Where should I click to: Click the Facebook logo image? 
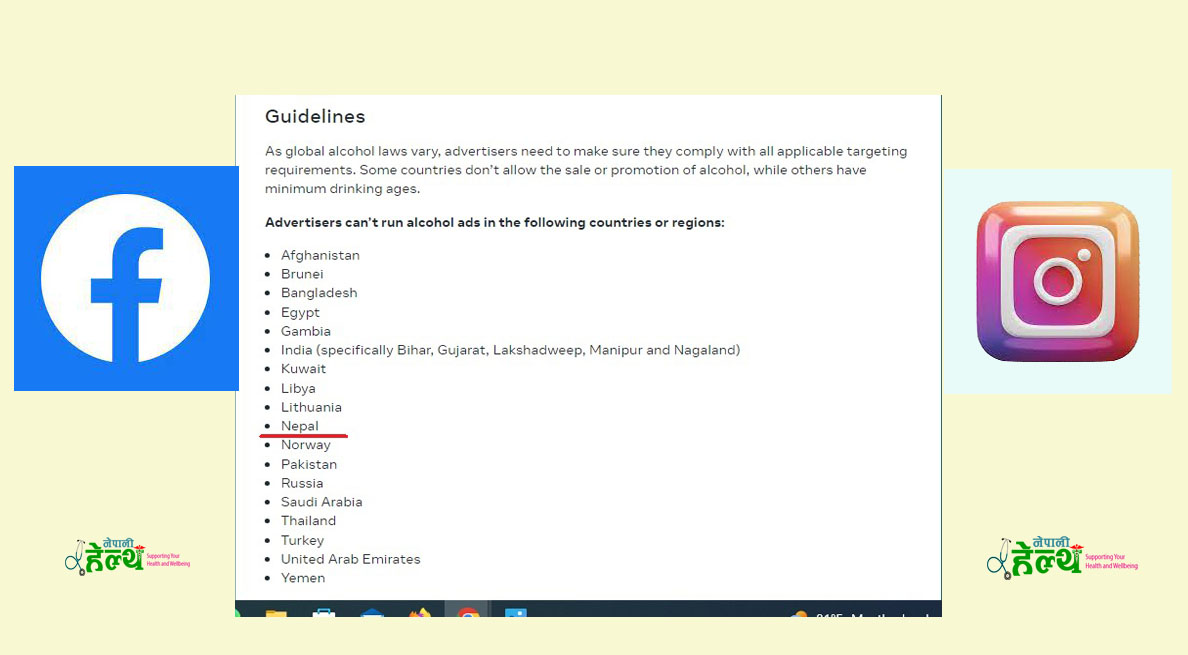click(x=127, y=278)
